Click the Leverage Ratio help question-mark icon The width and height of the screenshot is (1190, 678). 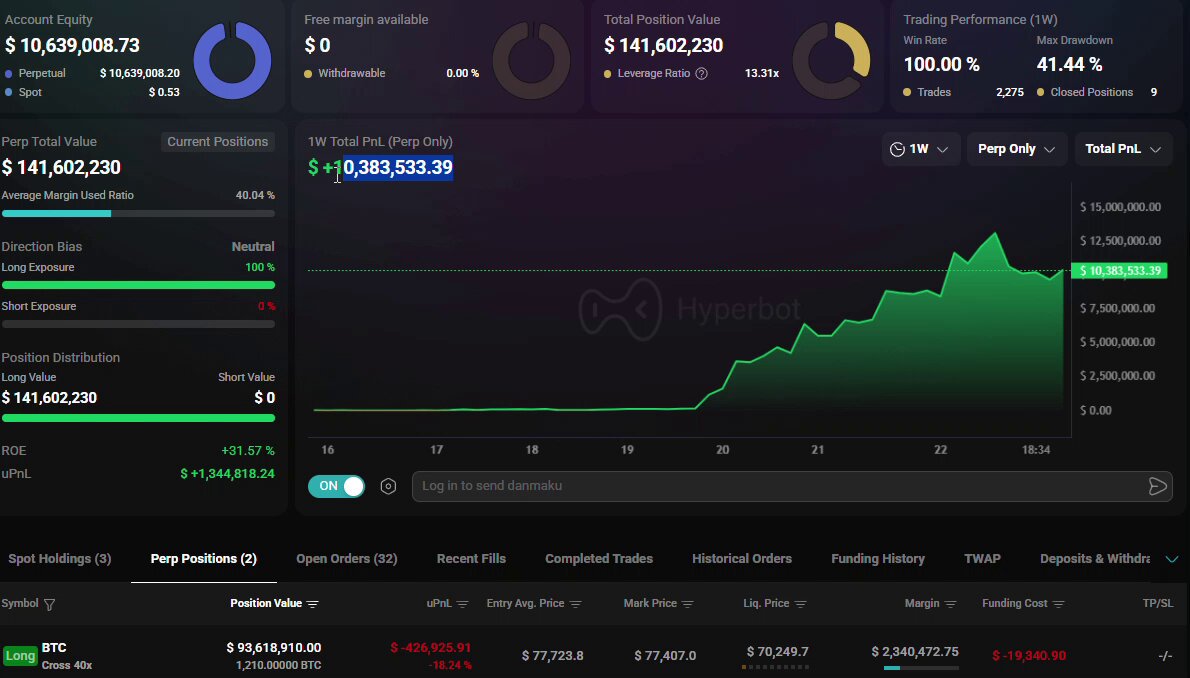coord(701,74)
